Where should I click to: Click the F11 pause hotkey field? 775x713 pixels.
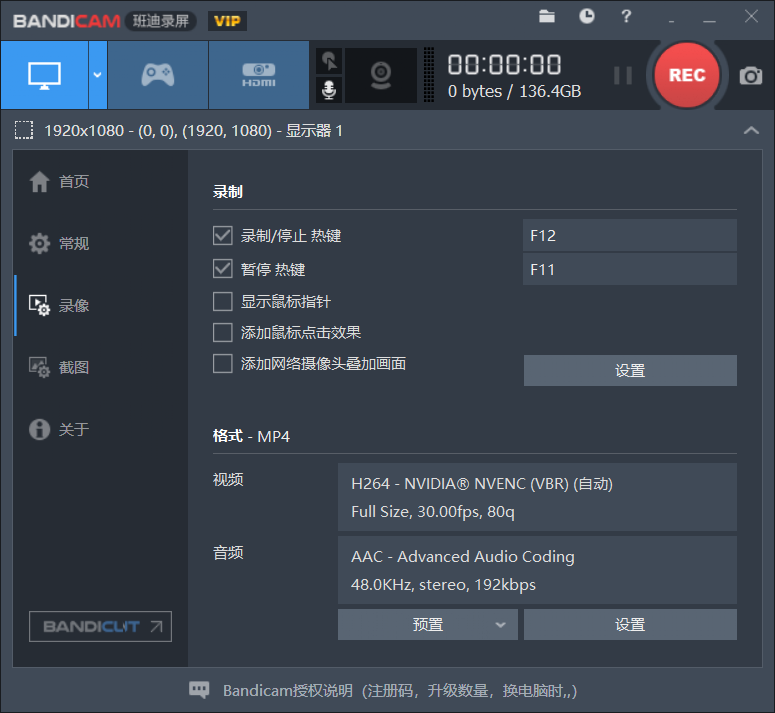point(630,269)
